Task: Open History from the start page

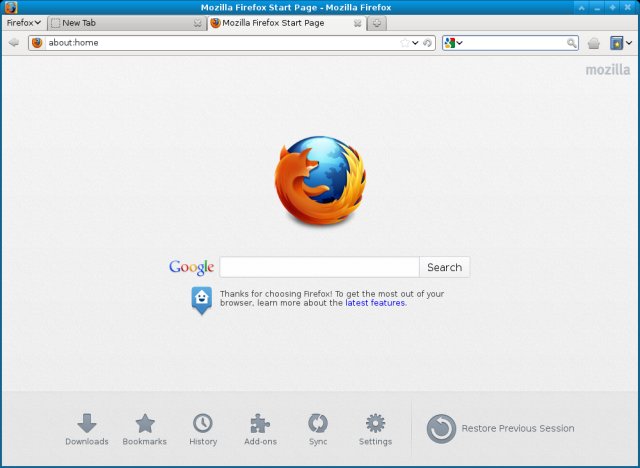Action: tap(203, 430)
